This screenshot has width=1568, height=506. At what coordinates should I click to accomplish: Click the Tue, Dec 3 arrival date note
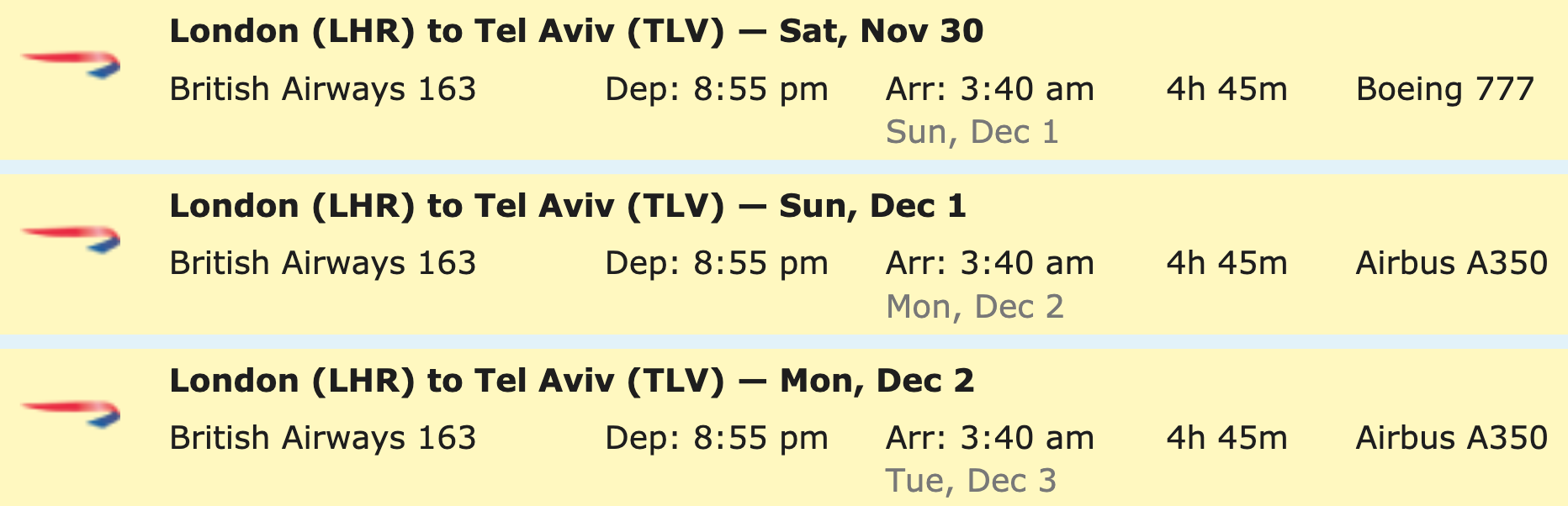971,482
